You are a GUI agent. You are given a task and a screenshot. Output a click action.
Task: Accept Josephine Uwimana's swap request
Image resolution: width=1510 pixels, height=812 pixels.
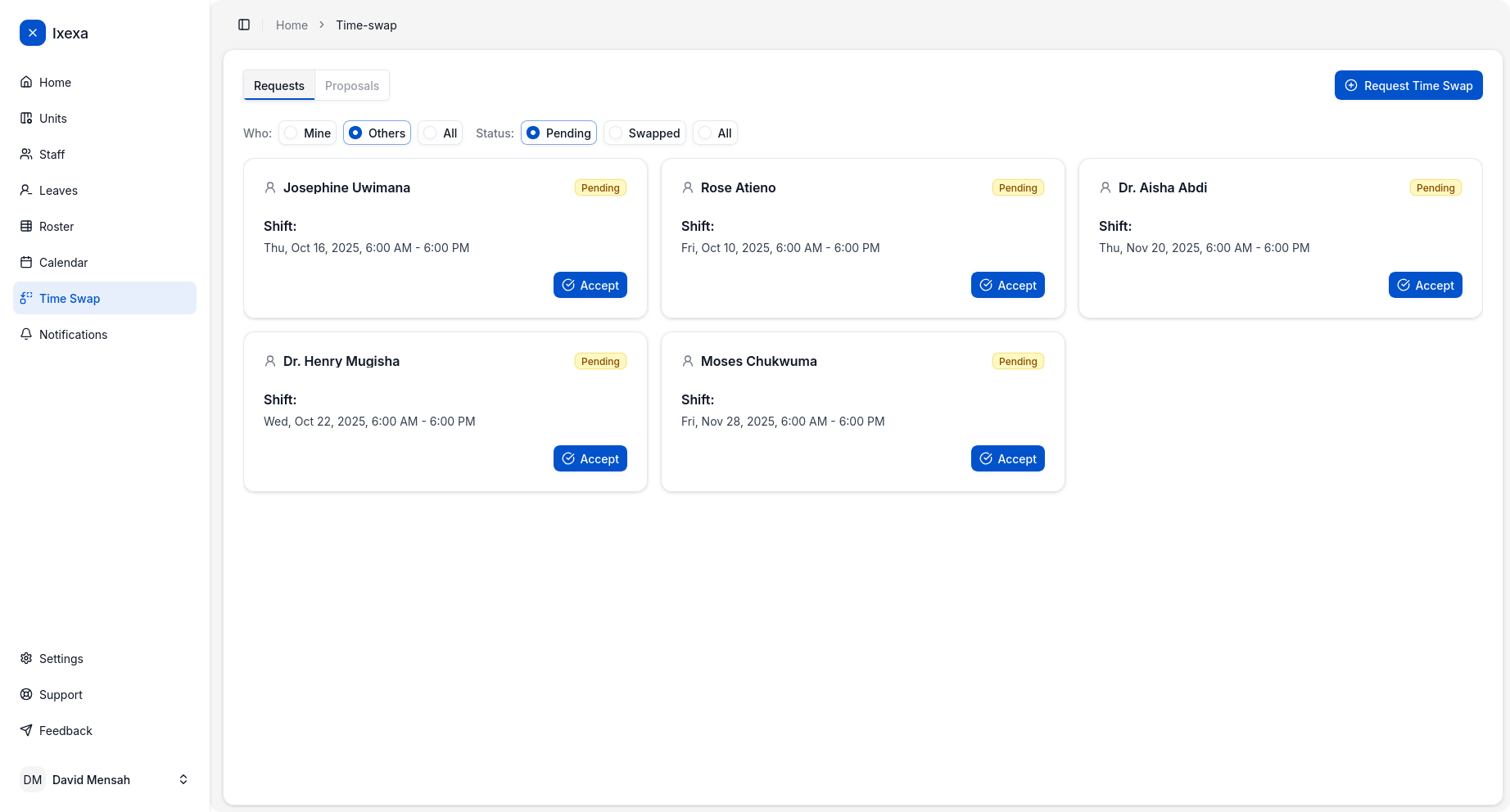590,285
